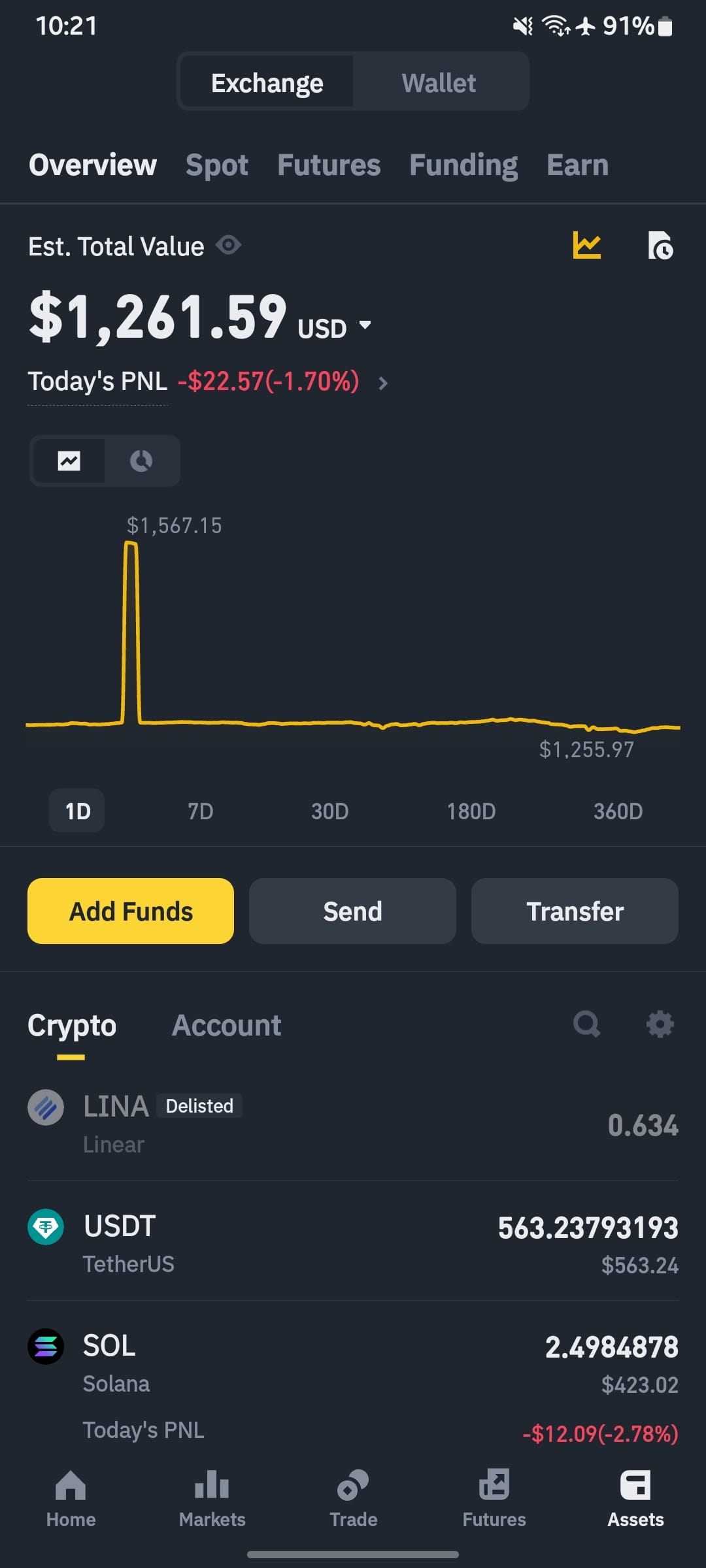Open the PNL analysis chart icon

click(x=586, y=246)
